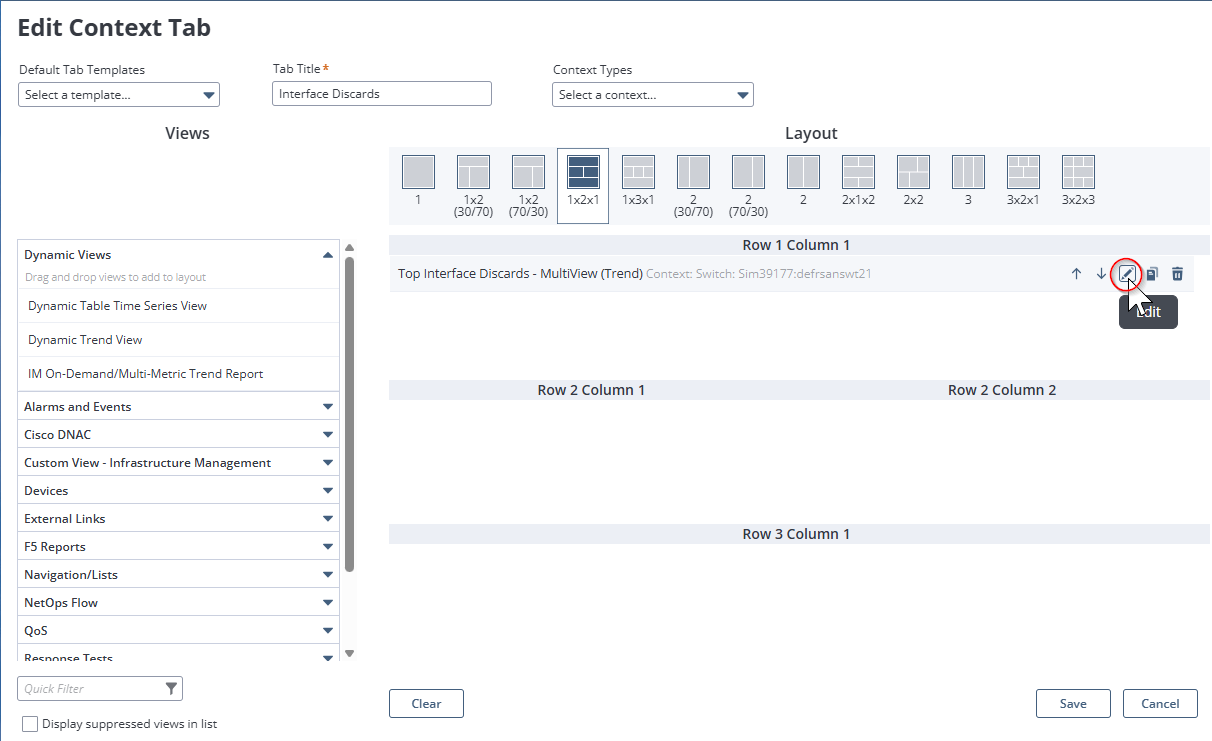This screenshot has width=1212, height=741.
Task: Move the view up with the arrow icon
Action: coord(1076,273)
